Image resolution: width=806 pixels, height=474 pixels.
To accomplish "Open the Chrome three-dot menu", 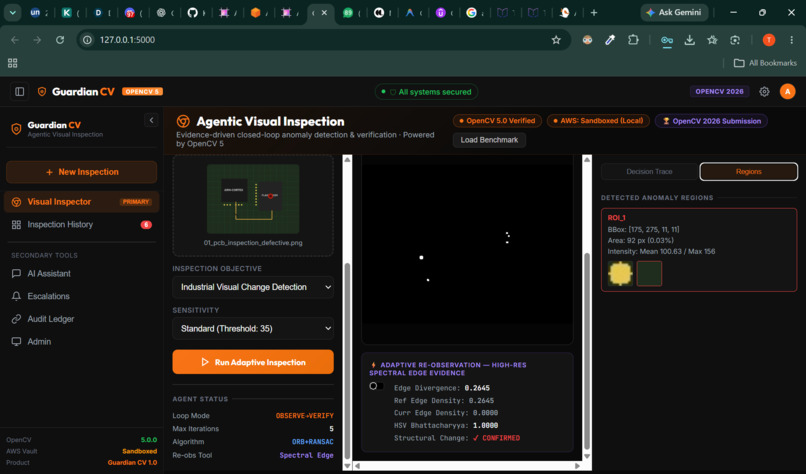I will (791, 40).
